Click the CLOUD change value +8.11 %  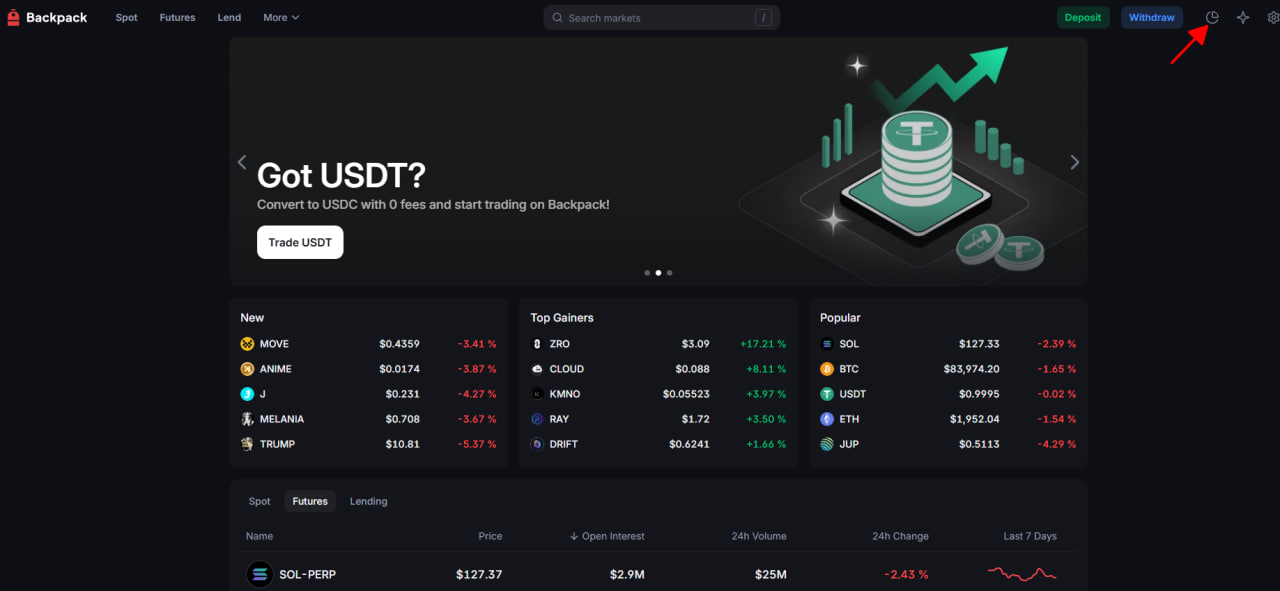coord(767,369)
